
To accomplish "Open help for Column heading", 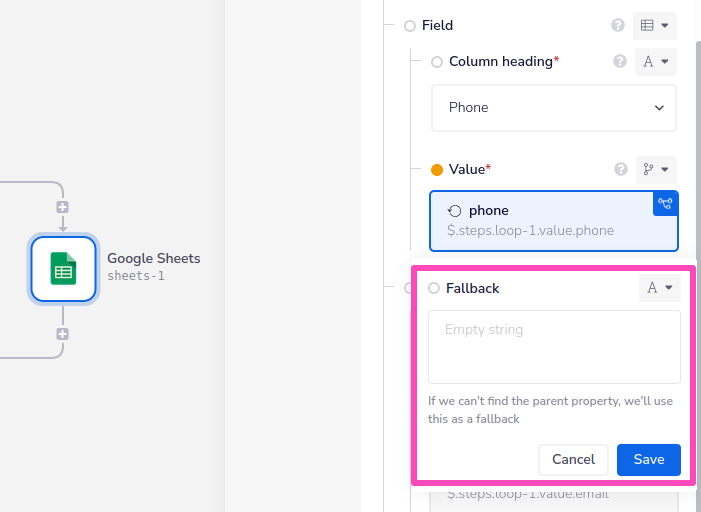I will (620, 62).
